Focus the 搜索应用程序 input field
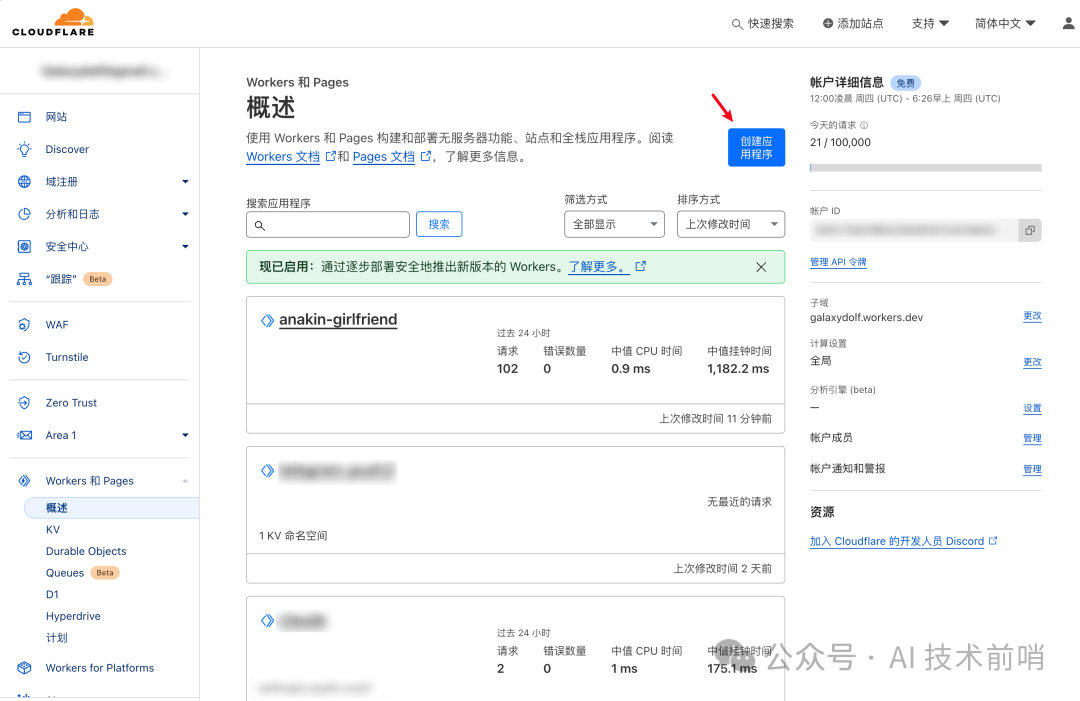The width and height of the screenshot is (1080, 701). (328, 224)
